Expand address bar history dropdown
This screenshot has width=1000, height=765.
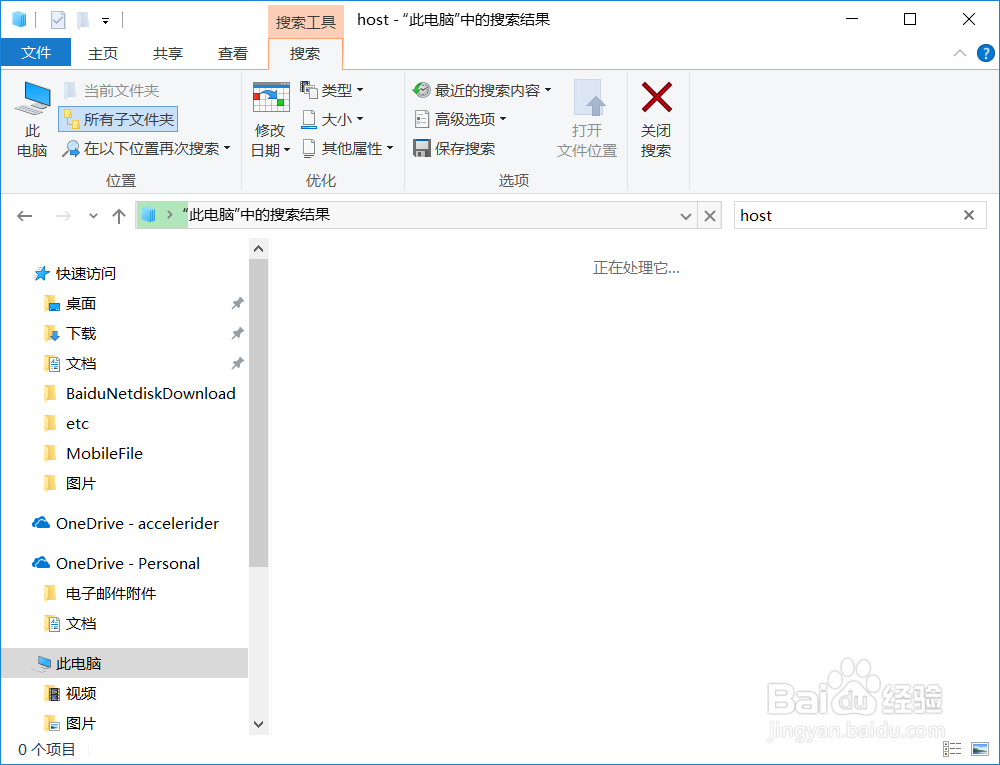click(686, 216)
